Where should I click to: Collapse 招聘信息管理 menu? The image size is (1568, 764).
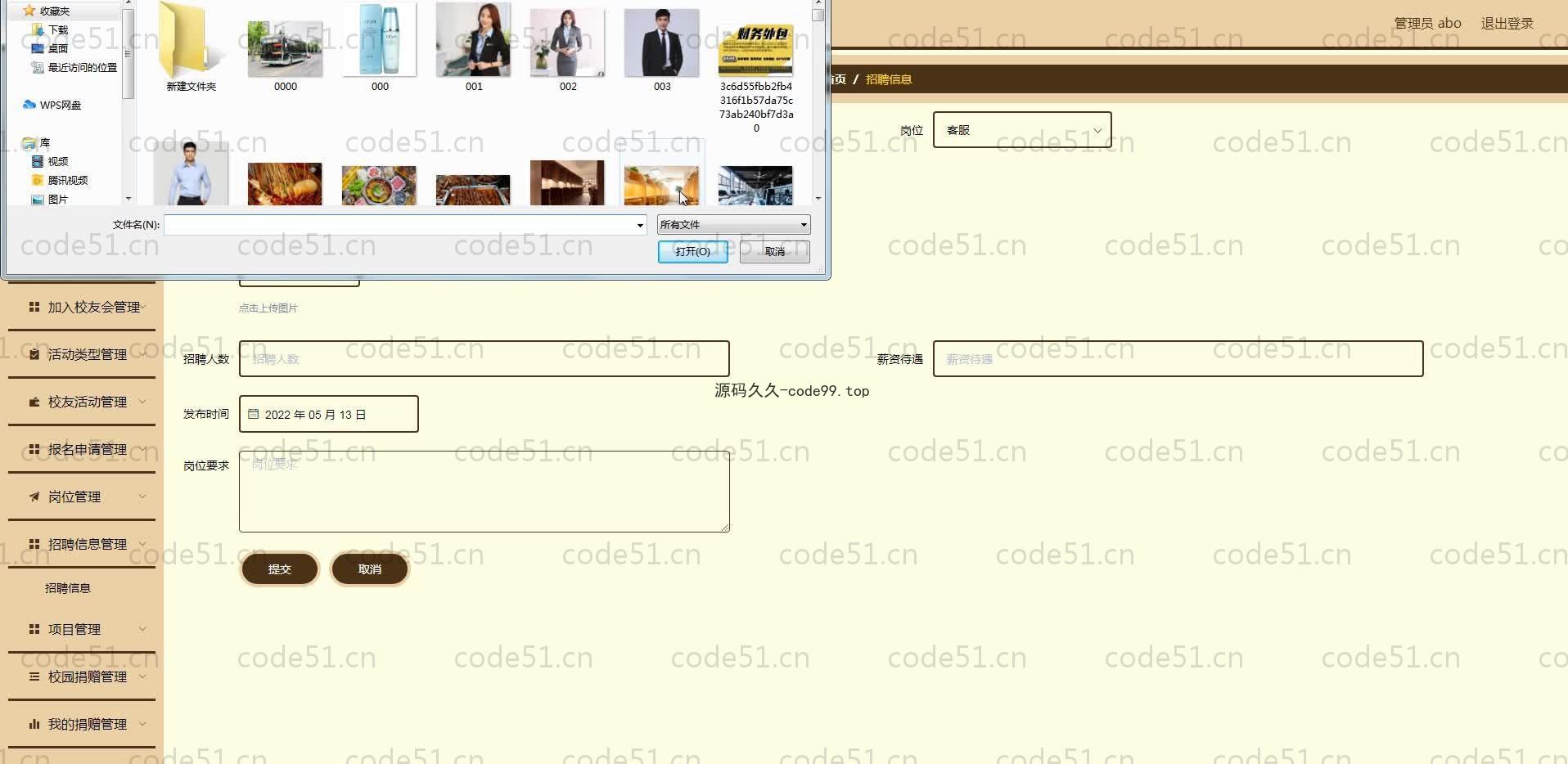(82, 544)
